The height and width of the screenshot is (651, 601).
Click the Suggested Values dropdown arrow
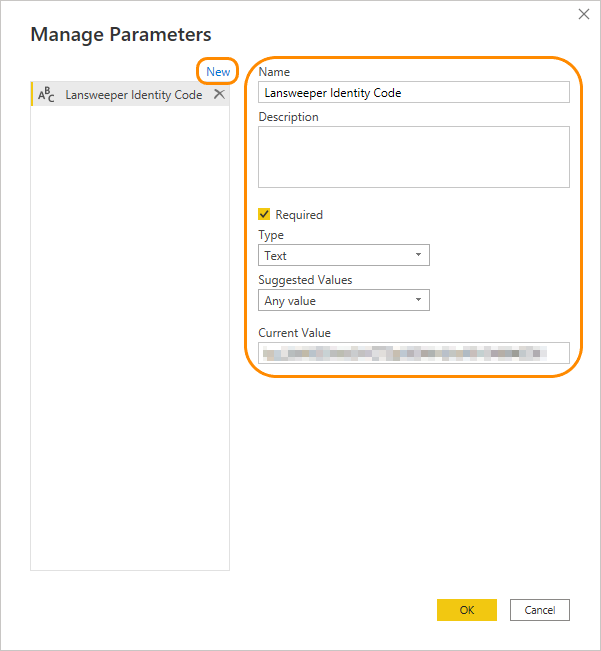pos(418,300)
